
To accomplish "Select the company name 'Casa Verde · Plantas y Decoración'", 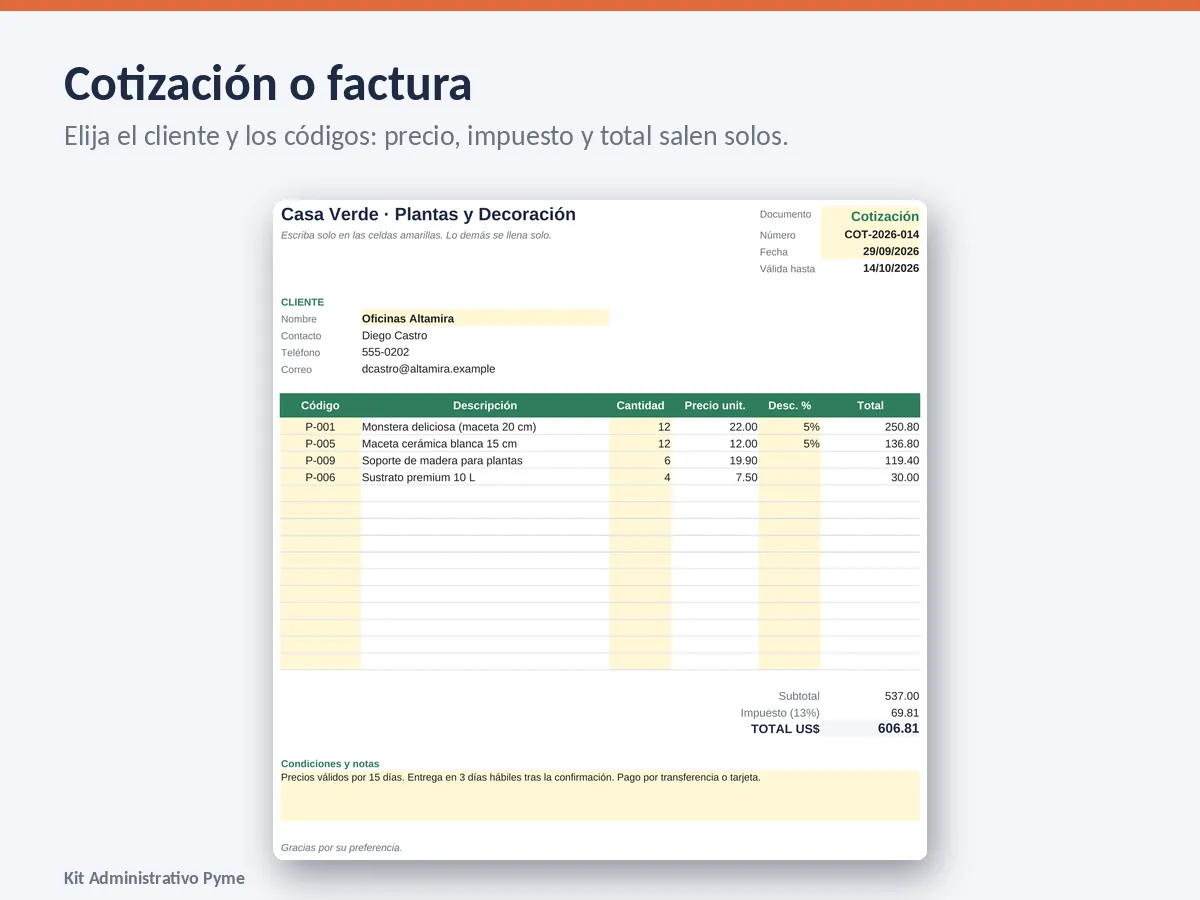I will (x=428, y=214).
